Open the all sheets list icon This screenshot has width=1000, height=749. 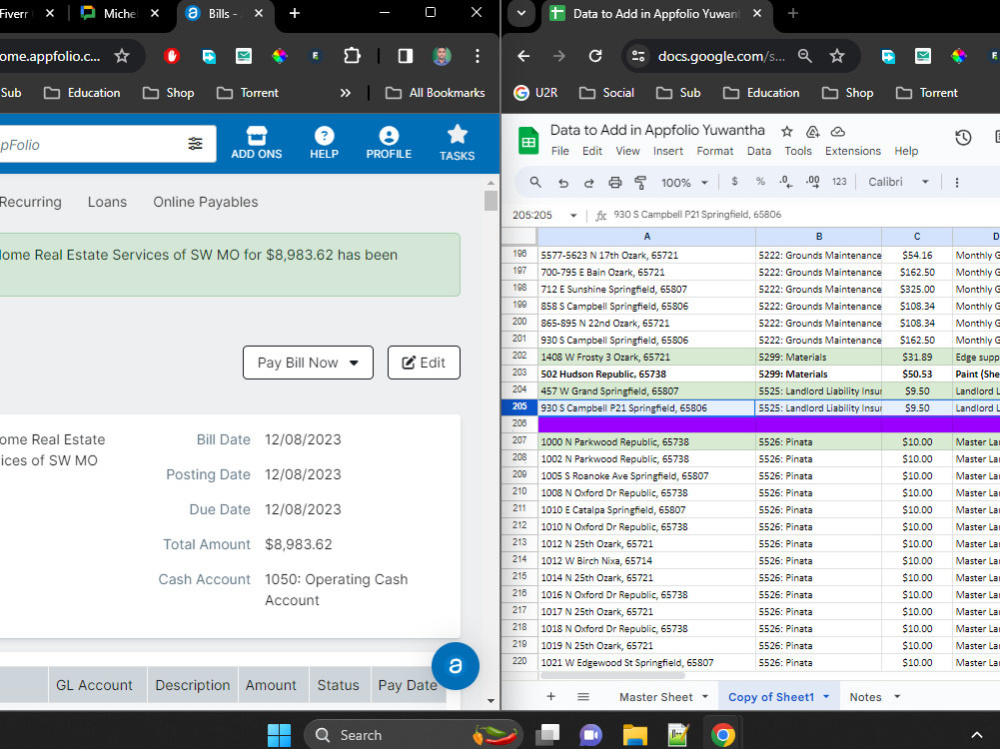(x=583, y=697)
